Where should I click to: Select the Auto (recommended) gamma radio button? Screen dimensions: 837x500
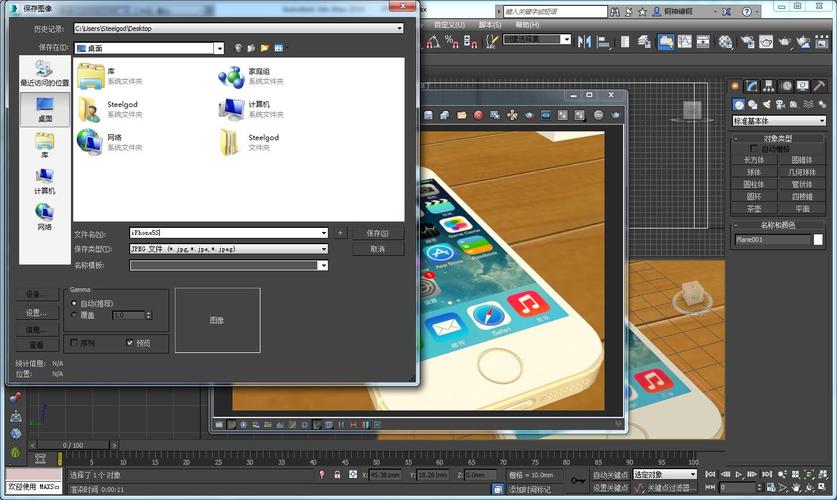click(74, 303)
